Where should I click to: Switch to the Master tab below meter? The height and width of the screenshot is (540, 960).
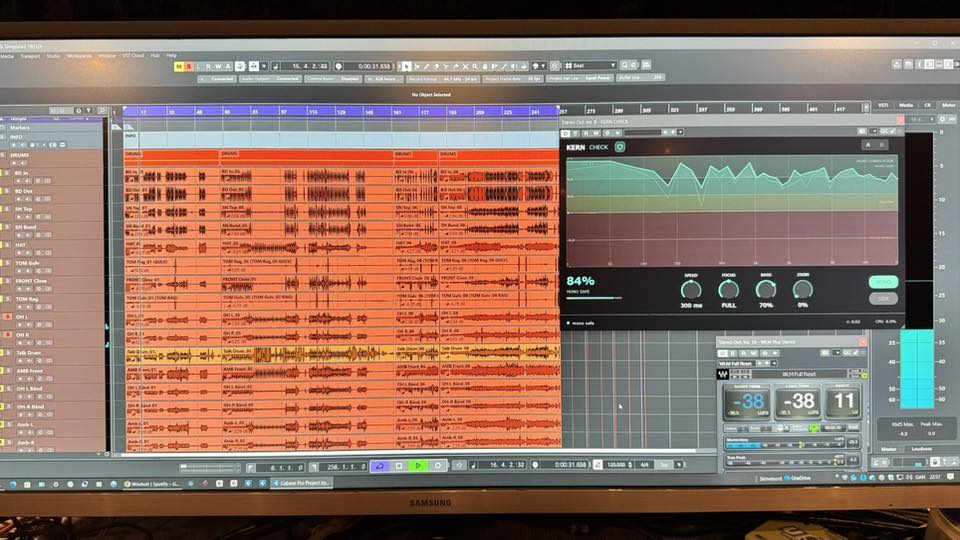click(888, 449)
